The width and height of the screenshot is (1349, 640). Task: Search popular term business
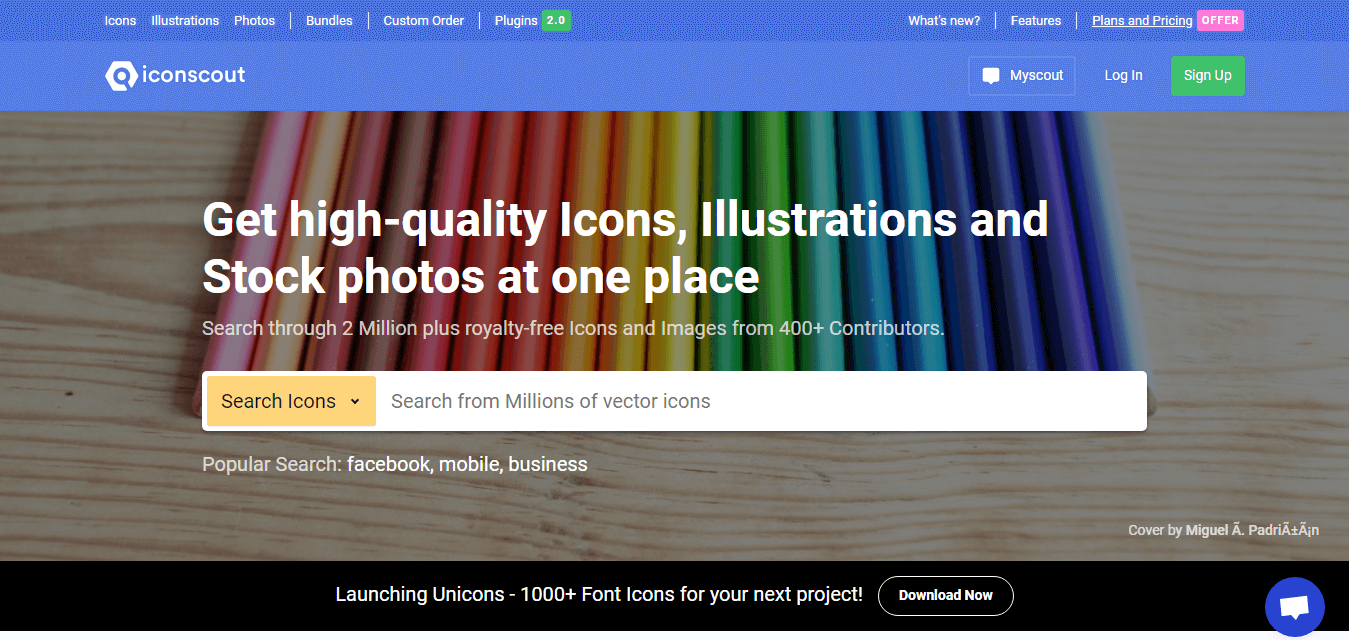tap(548, 464)
